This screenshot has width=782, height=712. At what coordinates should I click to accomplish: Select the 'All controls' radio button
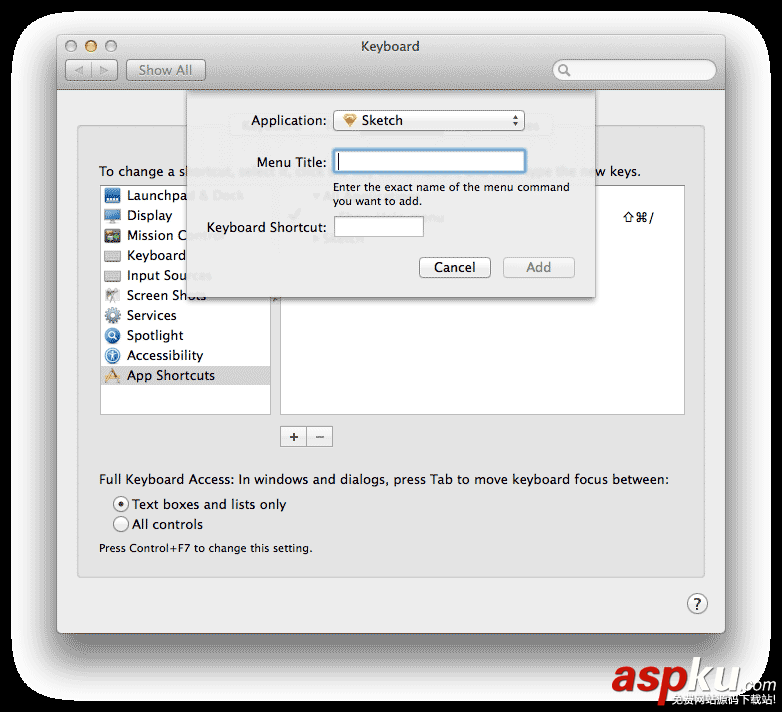(x=121, y=524)
